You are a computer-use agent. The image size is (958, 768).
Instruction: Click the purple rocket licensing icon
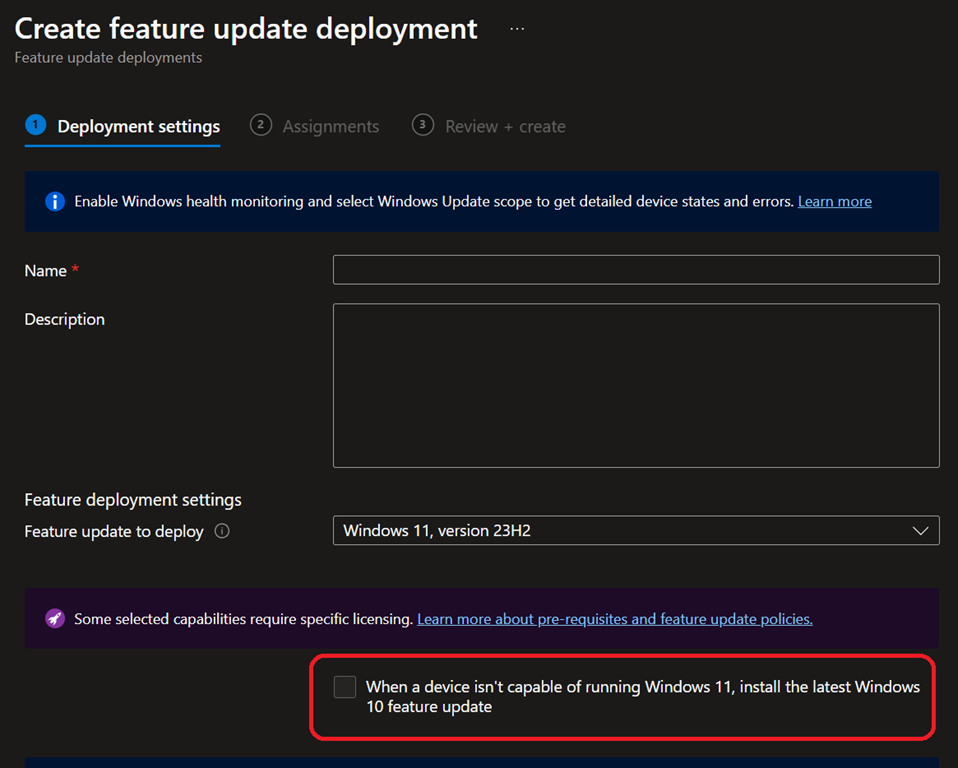(x=55, y=619)
